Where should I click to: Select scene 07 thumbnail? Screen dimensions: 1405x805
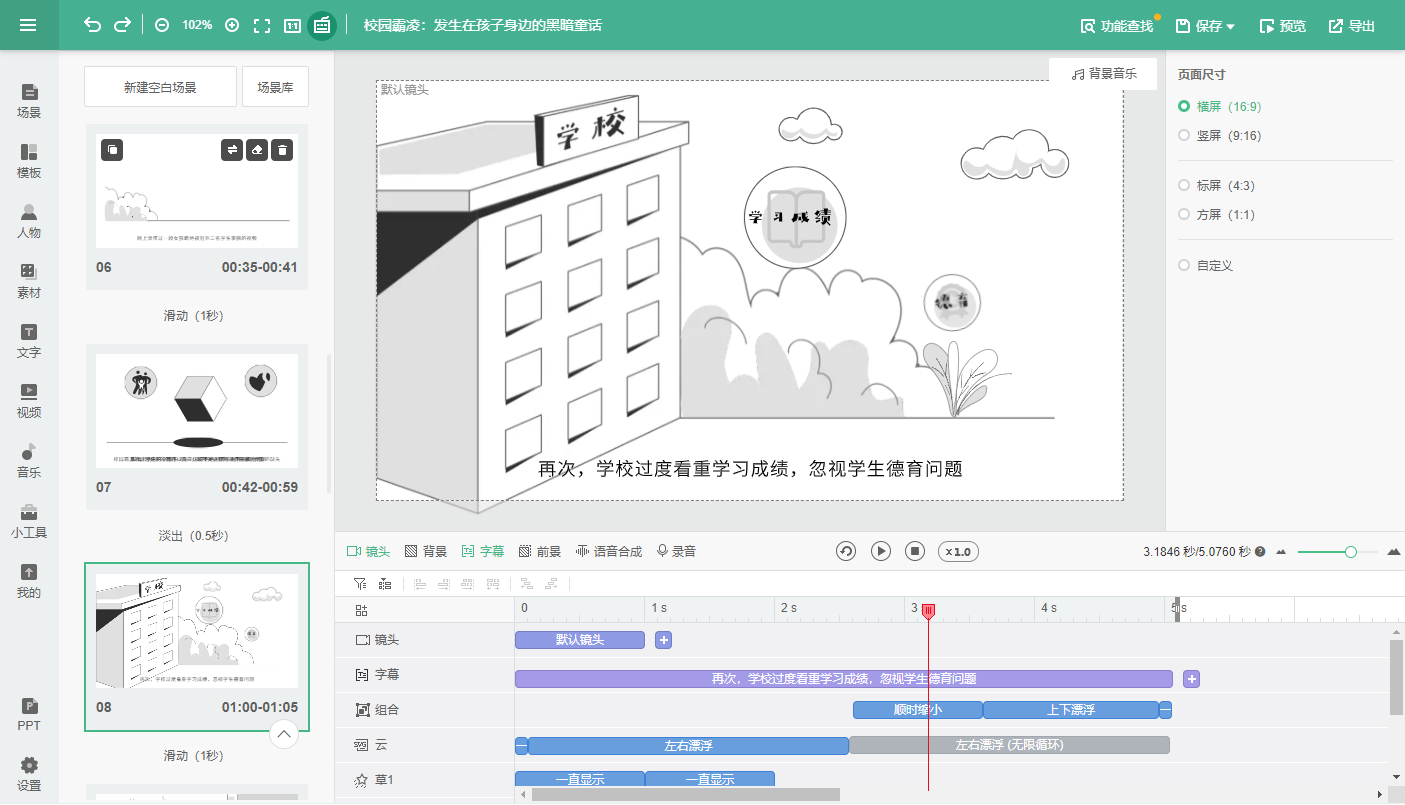pyautogui.click(x=197, y=411)
